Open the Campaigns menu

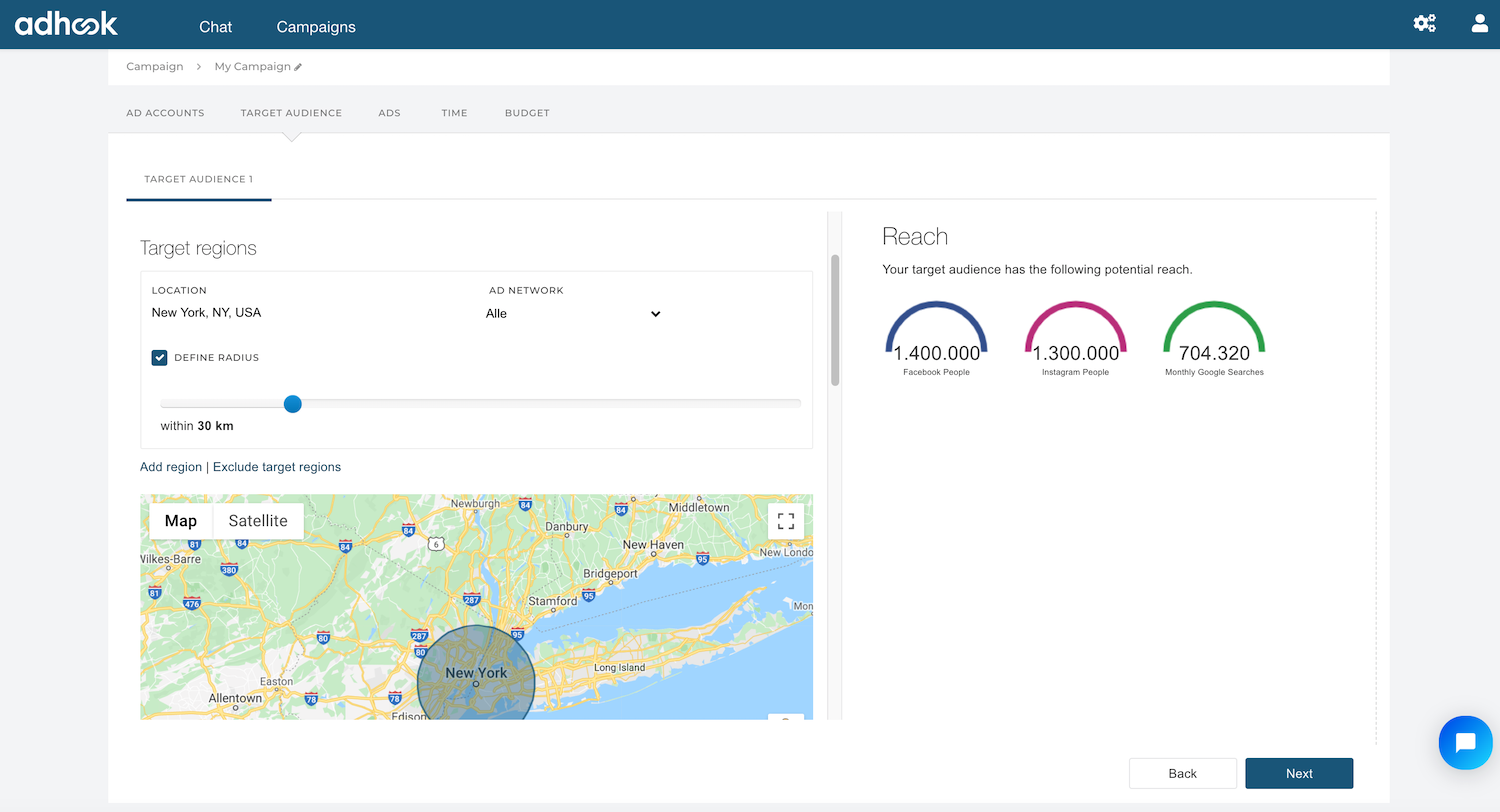[x=316, y=27]
